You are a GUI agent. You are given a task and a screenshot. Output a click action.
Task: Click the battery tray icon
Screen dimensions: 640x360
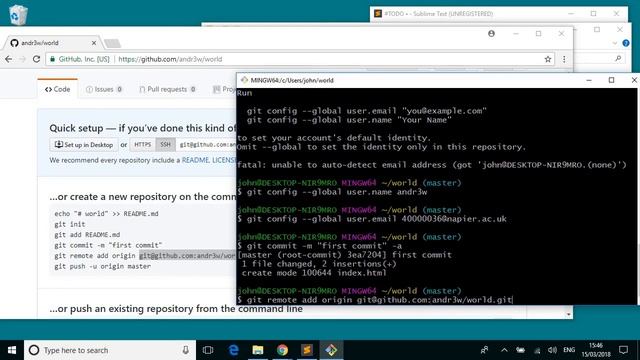pos(520,350)
